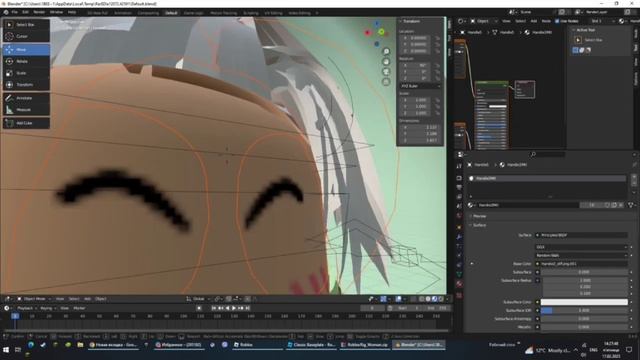
Task: Open the Add menu in viewport header
Action: pyautogui.click(x=87, y=299)
